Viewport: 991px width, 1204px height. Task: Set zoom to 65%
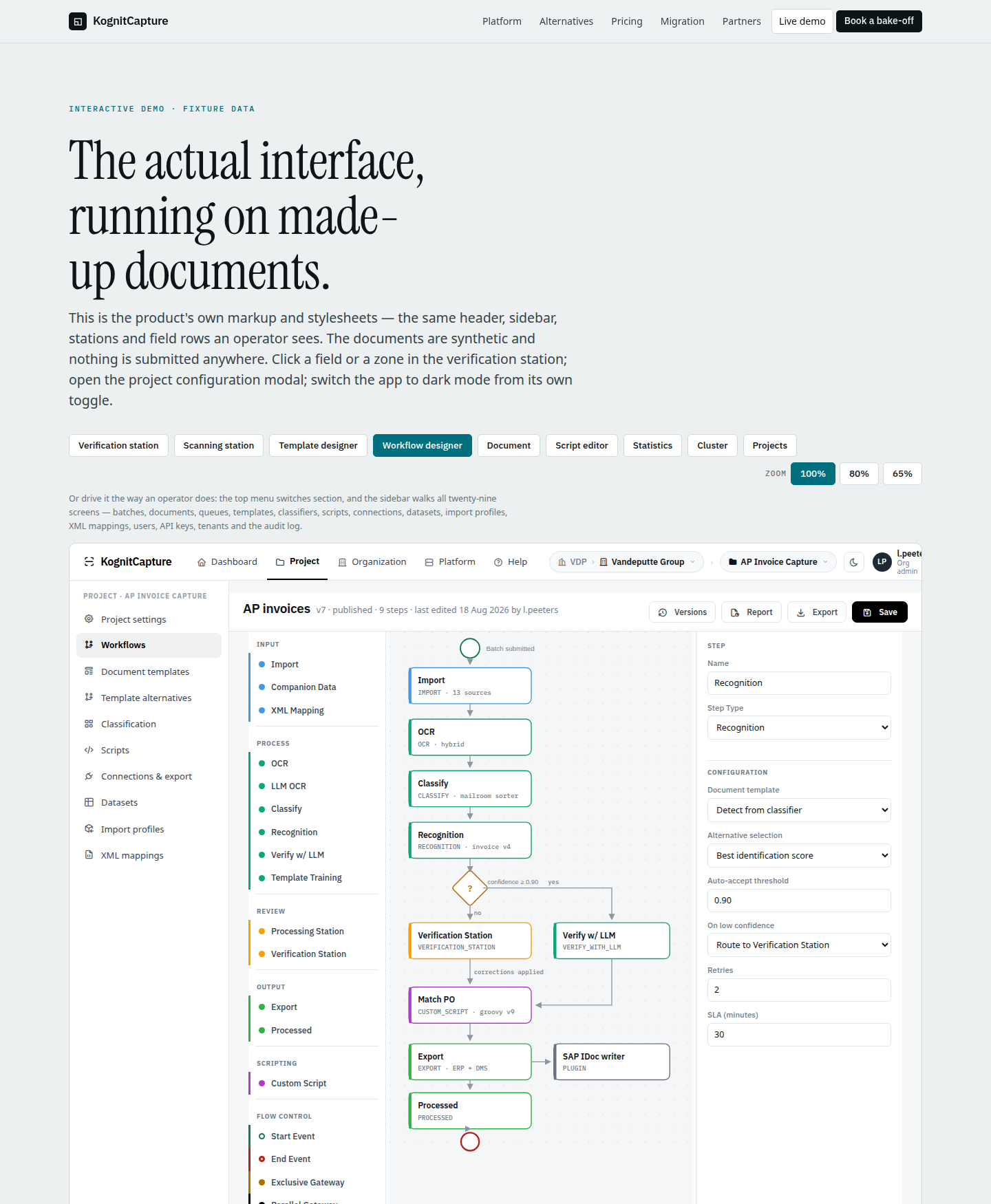pyautogui.click(x=902, y=474)
